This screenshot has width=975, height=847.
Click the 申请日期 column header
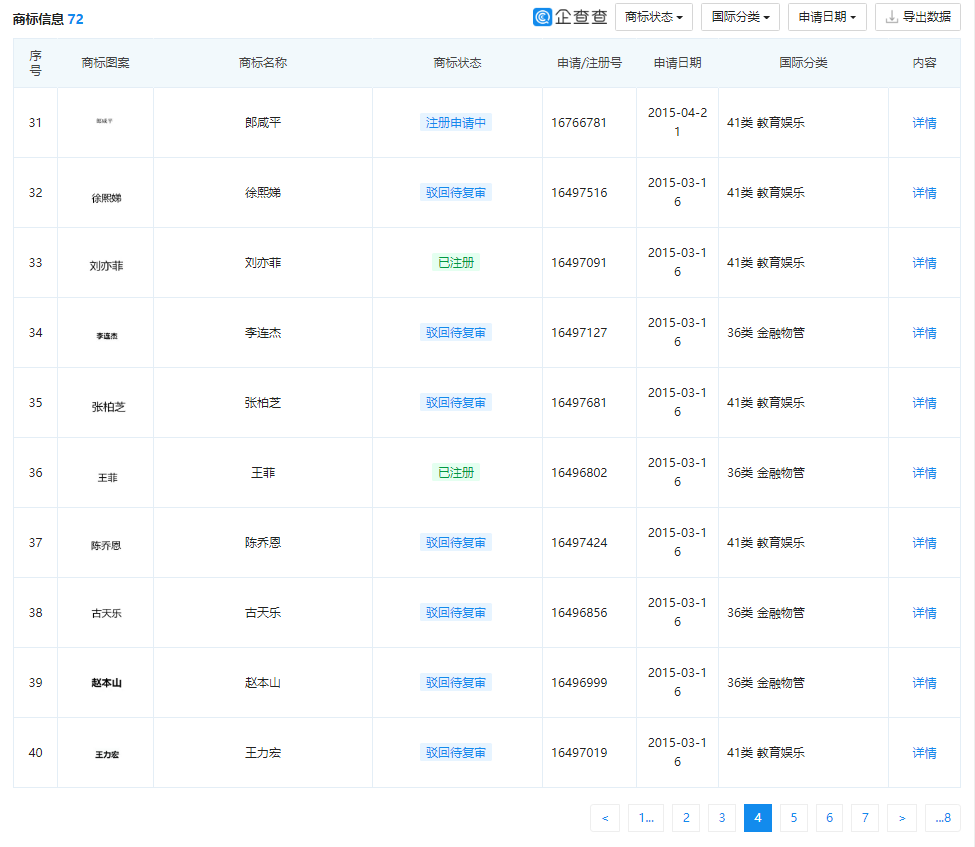pyautogui.click(x=678, y=63)
